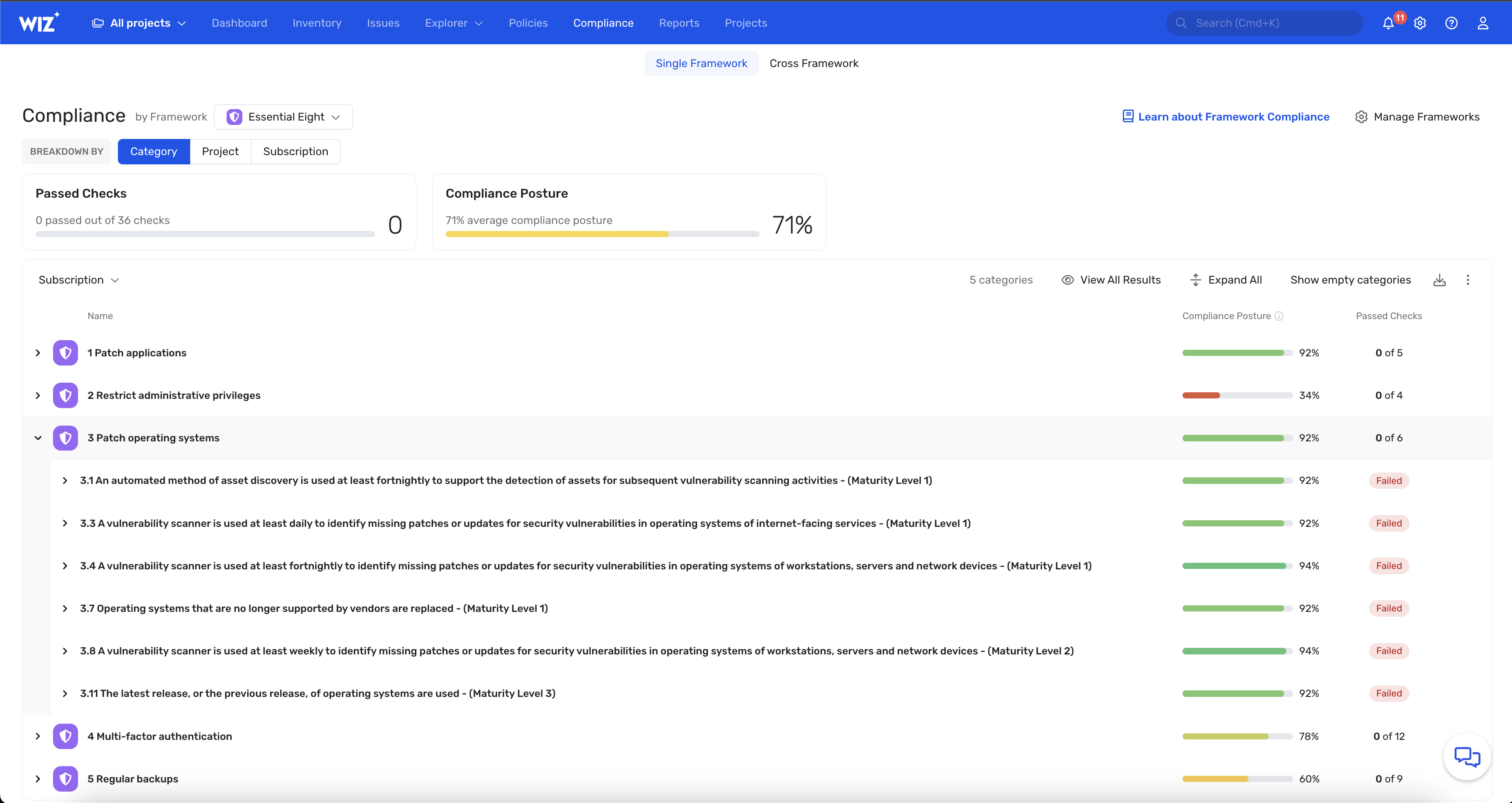Open the help question mark icon
The height and width of the screenshot is (803, 1512).
pyautogui.click(x=1452, y=23)
